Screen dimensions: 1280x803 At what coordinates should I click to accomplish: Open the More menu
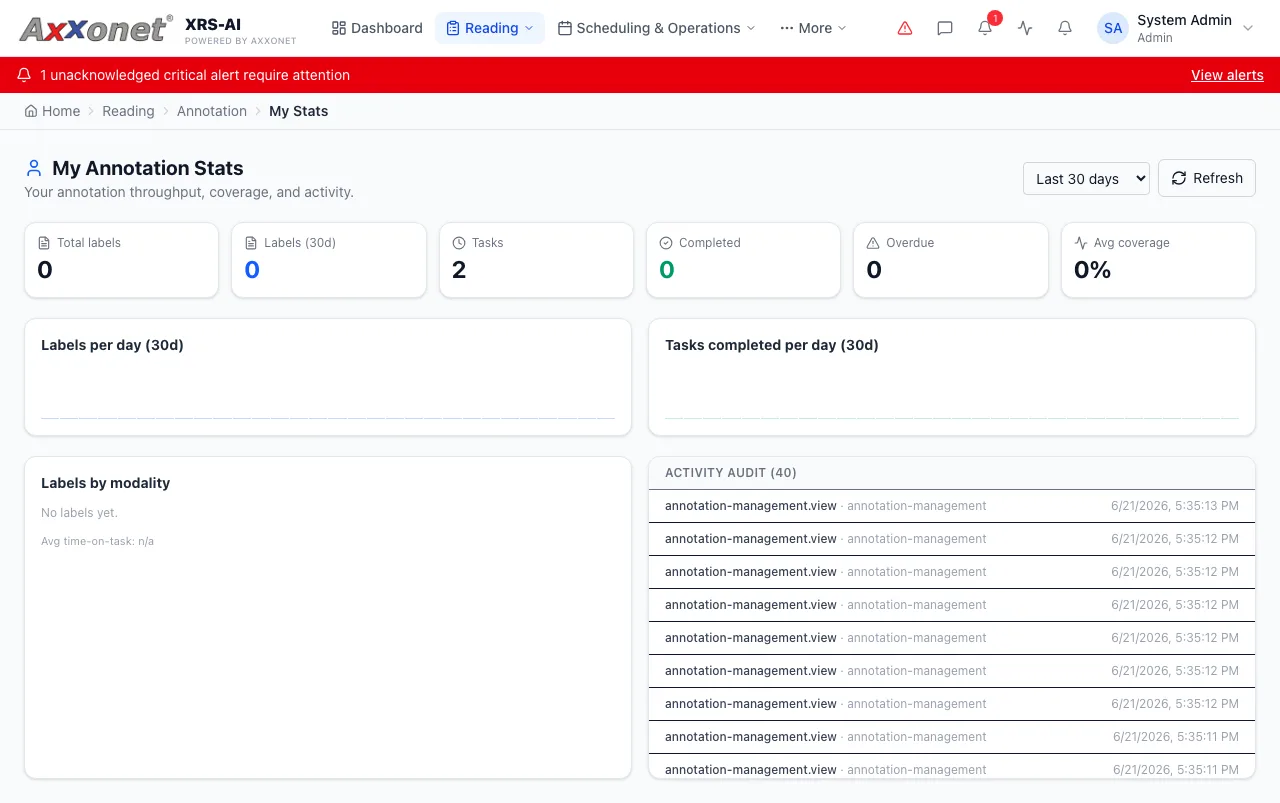pyautogui.click(x=813, y=28)
